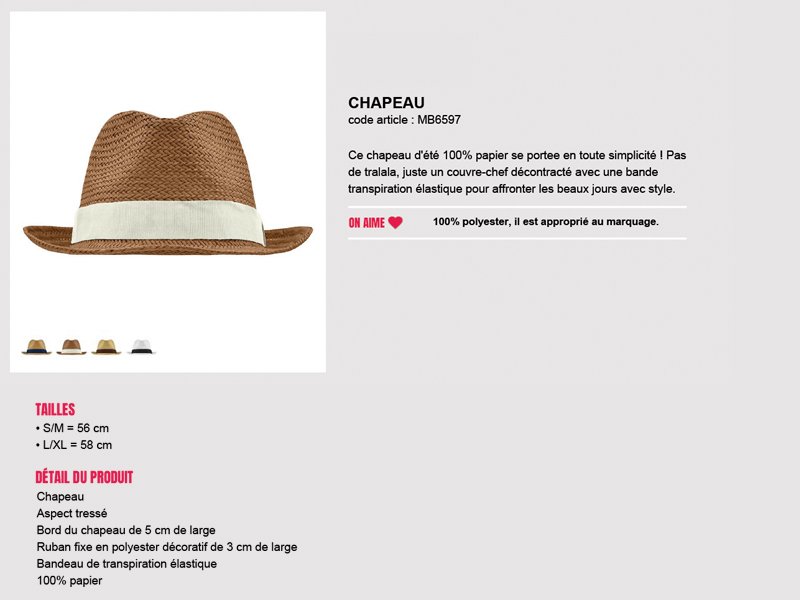Choose the straw hat with brown band thumbnail
Image resolution: width=800 pixels, height=600 pixels.
click(105, 347)
